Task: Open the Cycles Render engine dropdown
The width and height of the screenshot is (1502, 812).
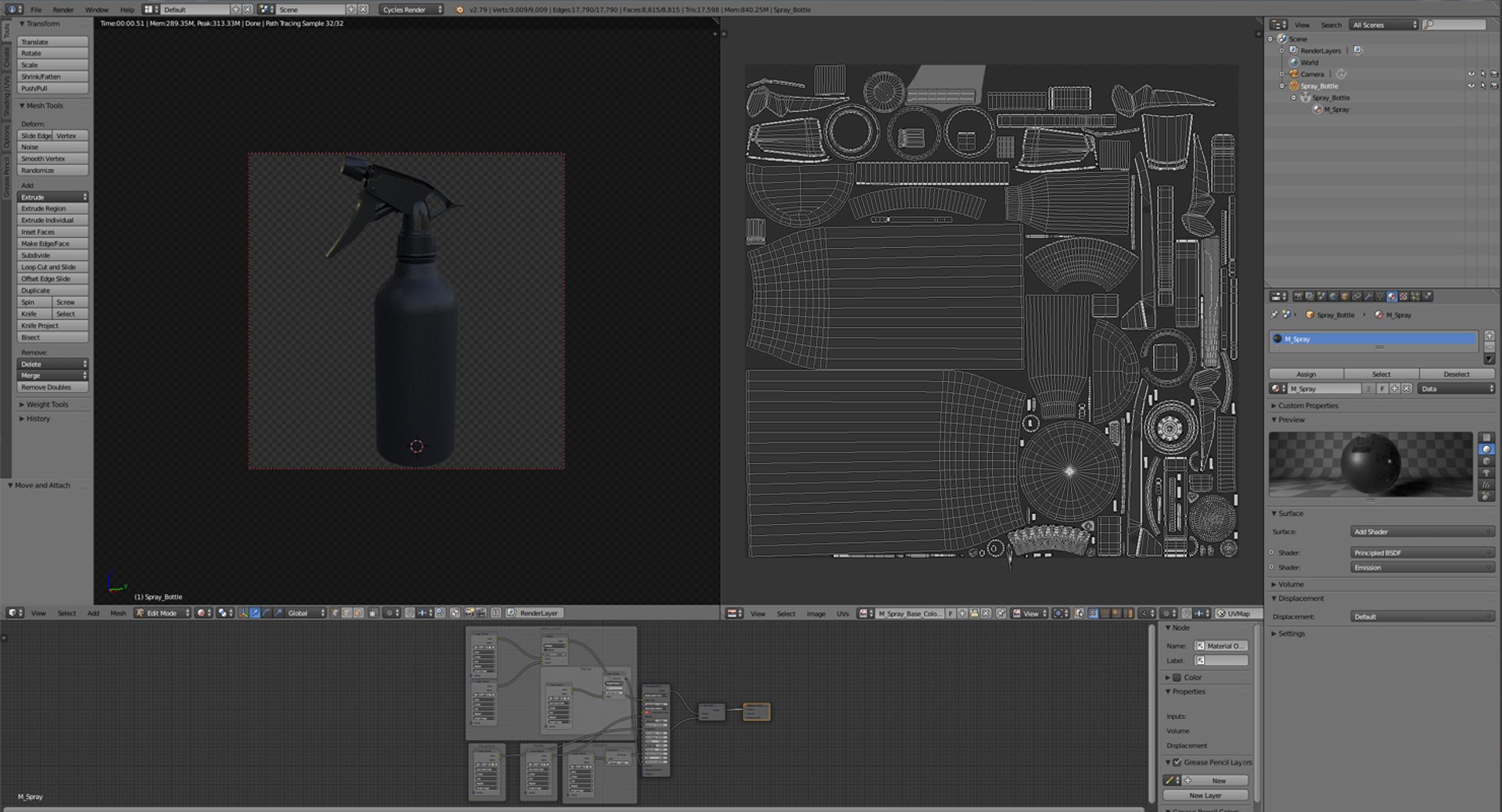Action: 412,9
